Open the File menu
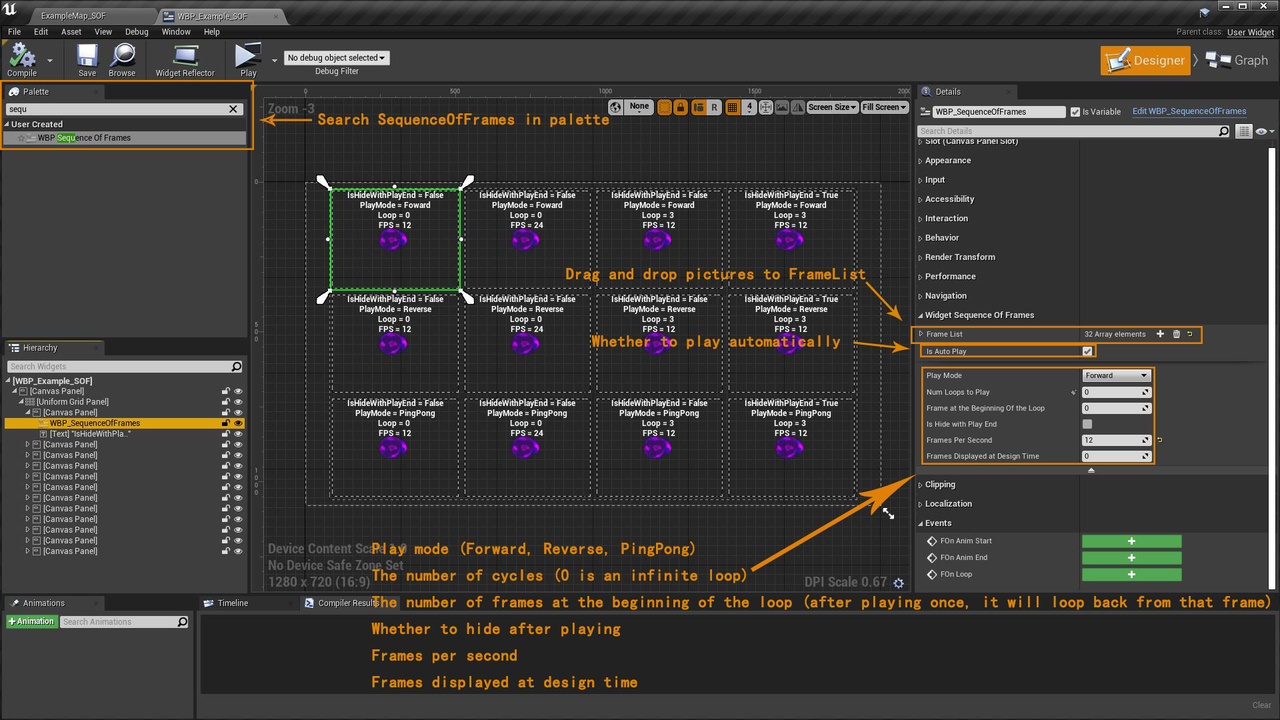Image resolution: width=1280 pixels, height=720 pixels. click(14, 32)
